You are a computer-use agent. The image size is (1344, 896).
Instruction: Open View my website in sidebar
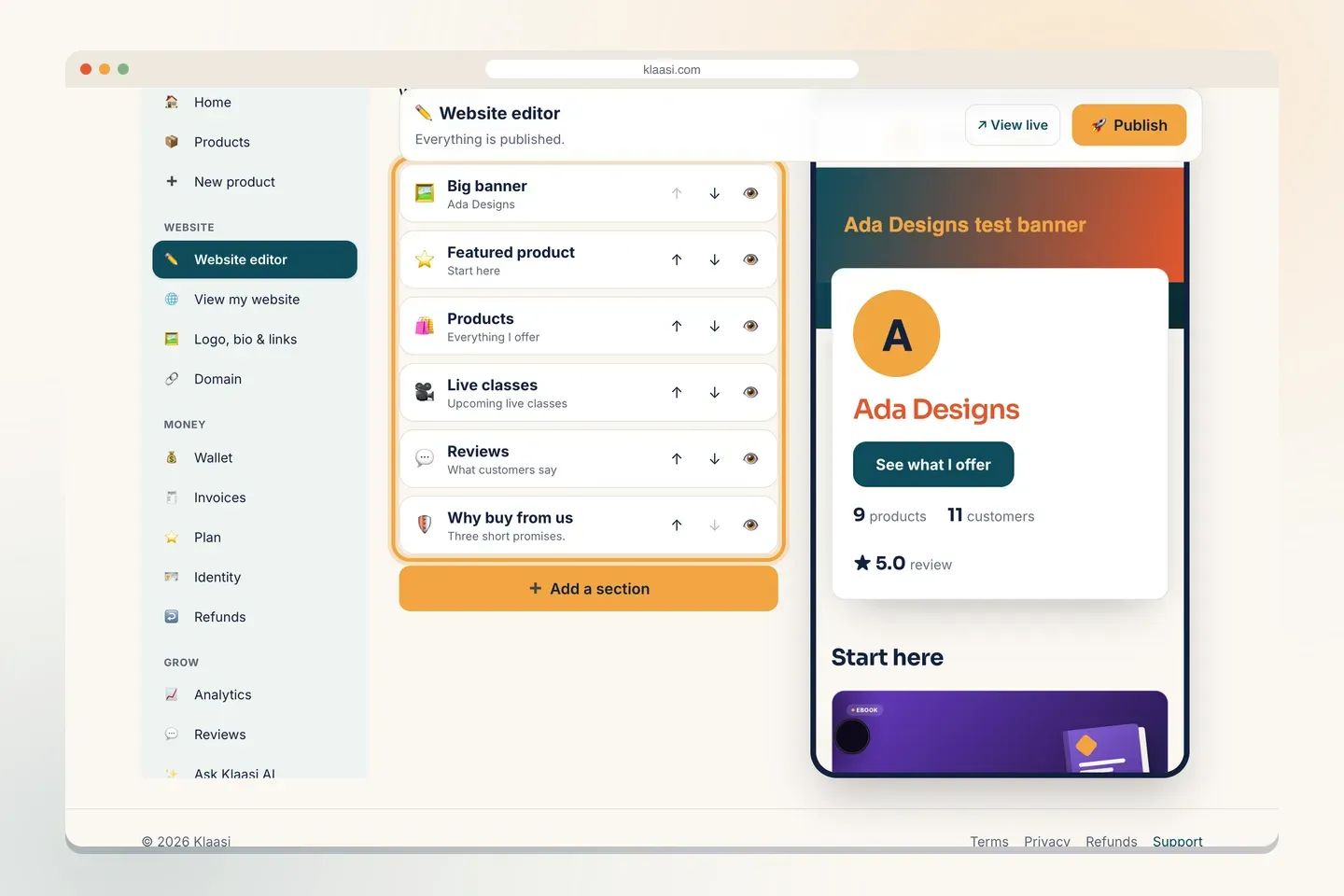tap(255, 300)
